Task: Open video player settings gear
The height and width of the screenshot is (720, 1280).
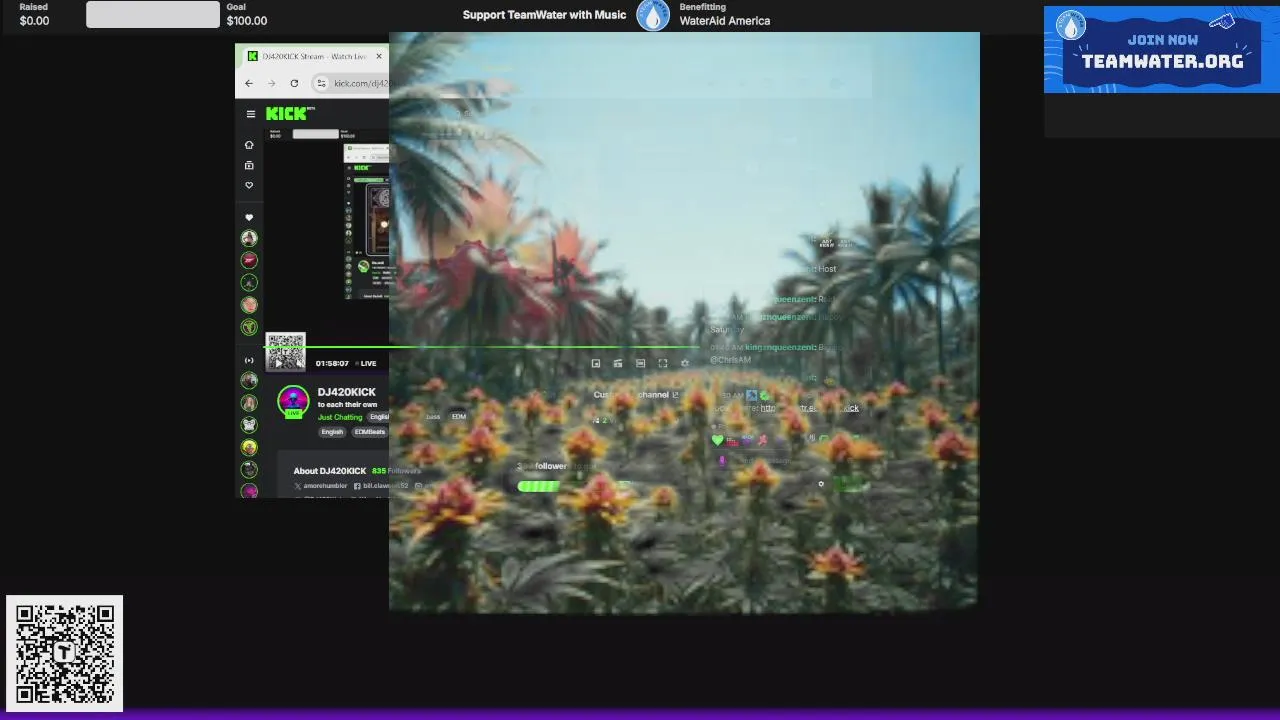Action: (x=684, y=363)
